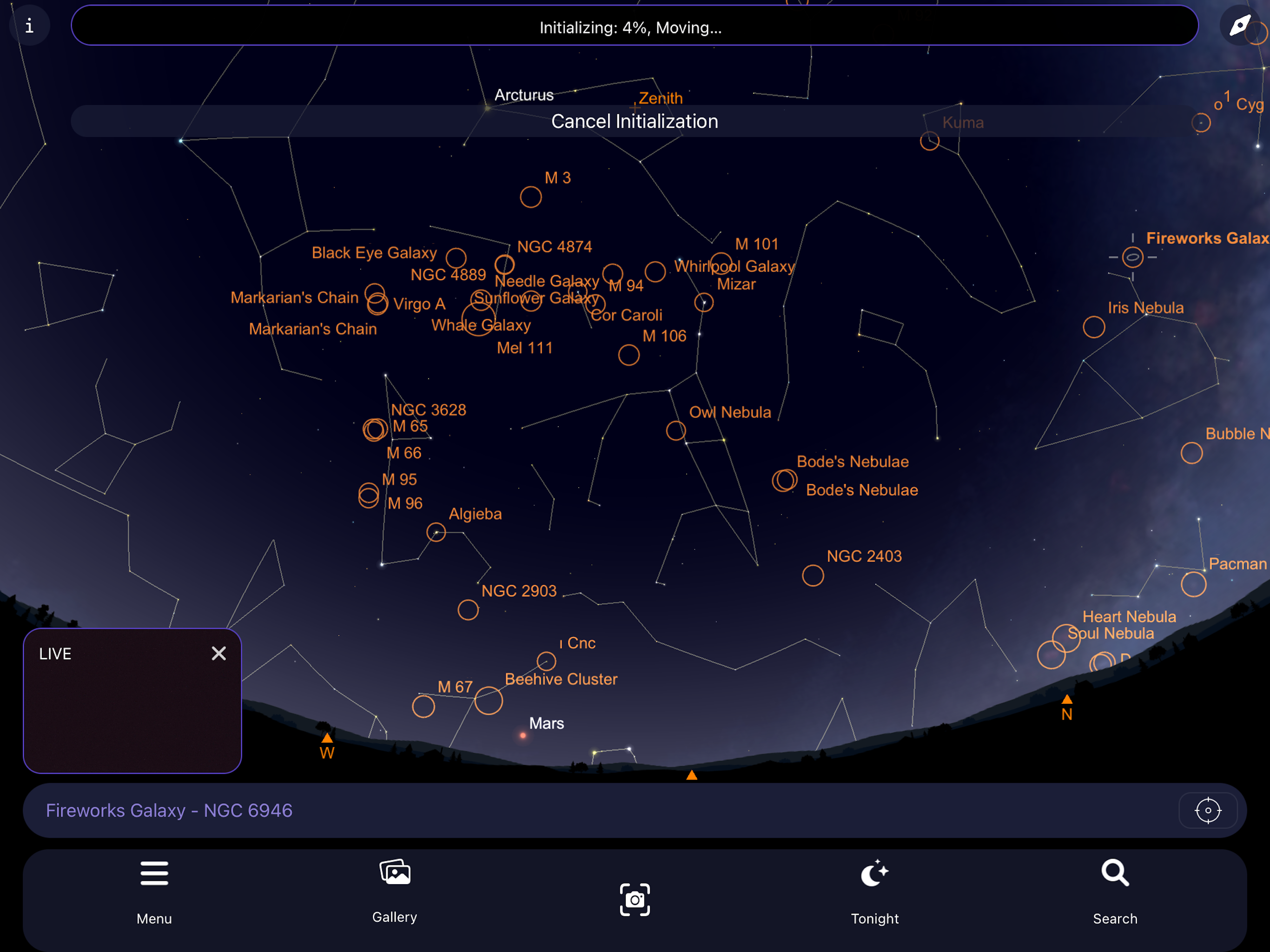Open Fireworks Galaxy - NGC 6946 info bar
Viewport: 1270px width, 952px height.
(x=635, y=811)
